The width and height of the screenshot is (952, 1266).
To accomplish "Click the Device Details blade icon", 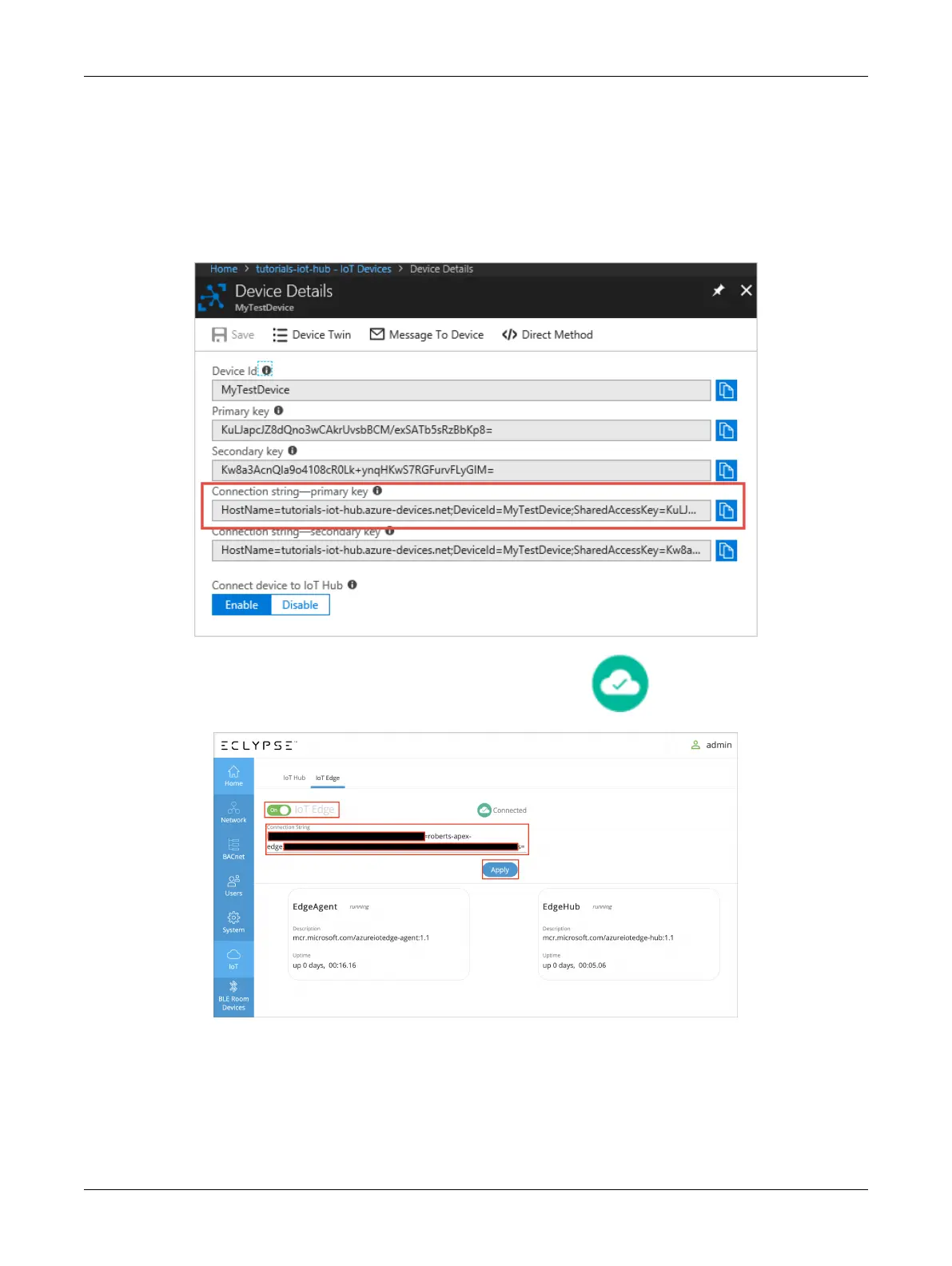I will [213, 297].
